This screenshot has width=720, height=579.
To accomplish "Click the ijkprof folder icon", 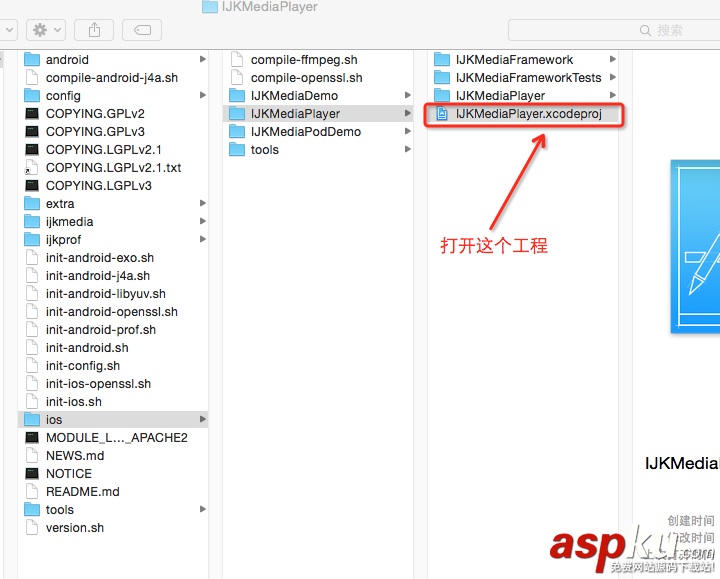I will point(32,239).
